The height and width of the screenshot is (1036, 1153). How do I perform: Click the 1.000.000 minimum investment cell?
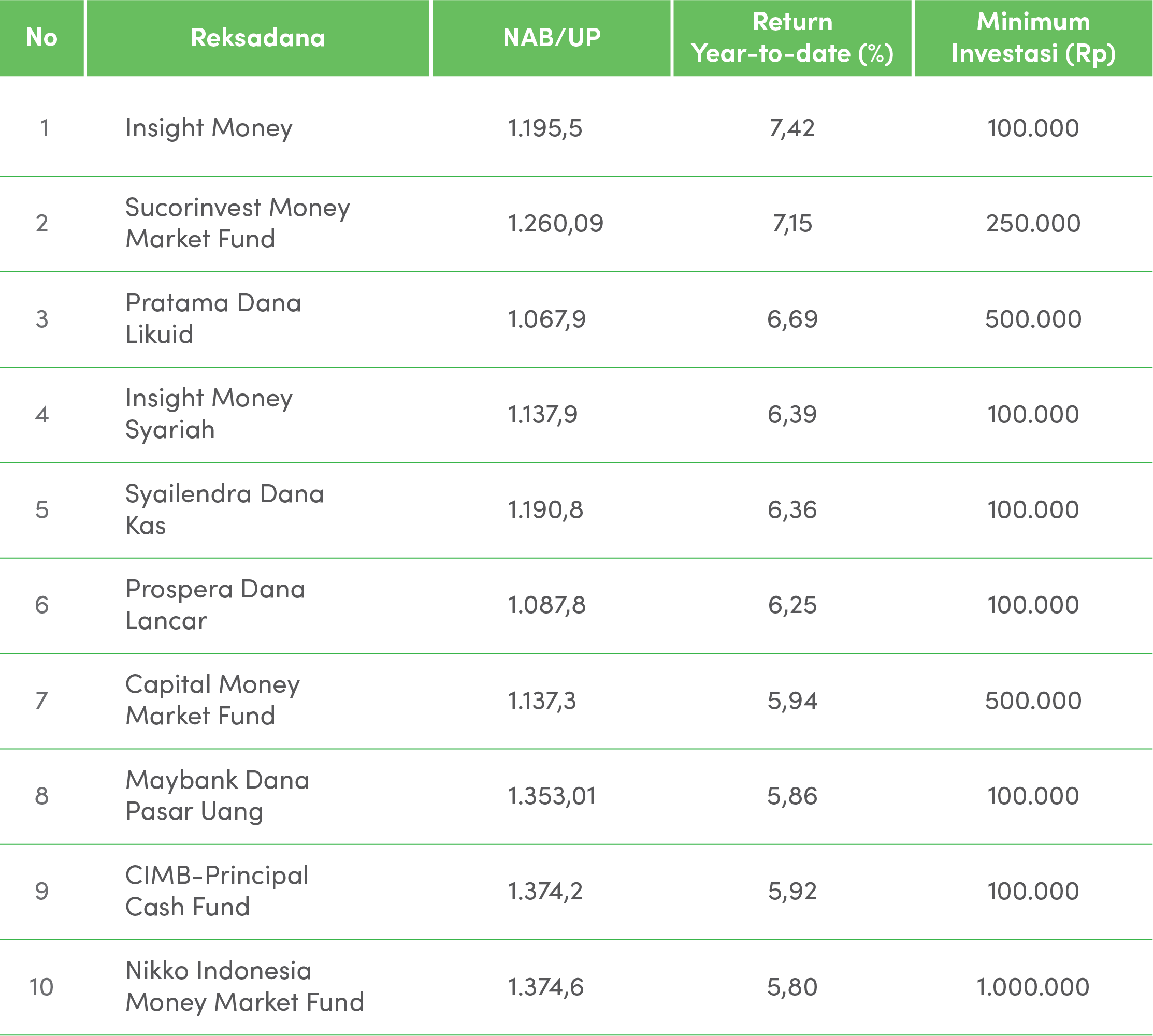pyautogui.click(x=1032, y=986)
